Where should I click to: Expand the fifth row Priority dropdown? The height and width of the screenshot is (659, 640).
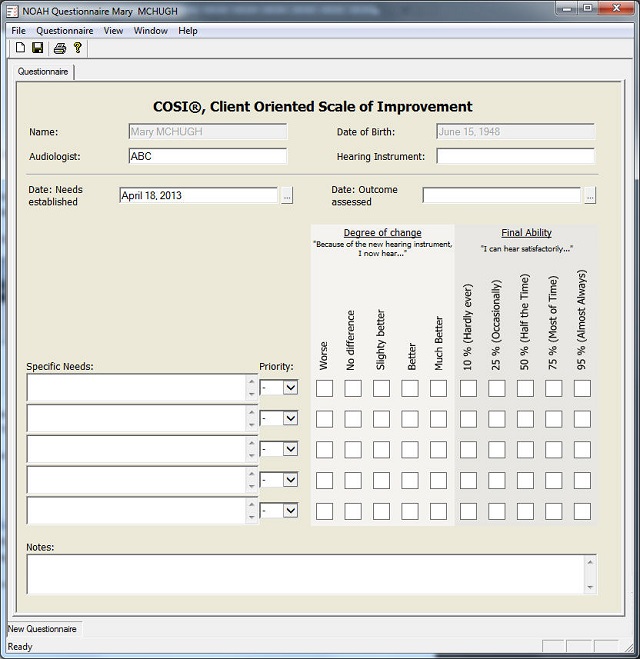pyautogui.click(x=290, y=511)
